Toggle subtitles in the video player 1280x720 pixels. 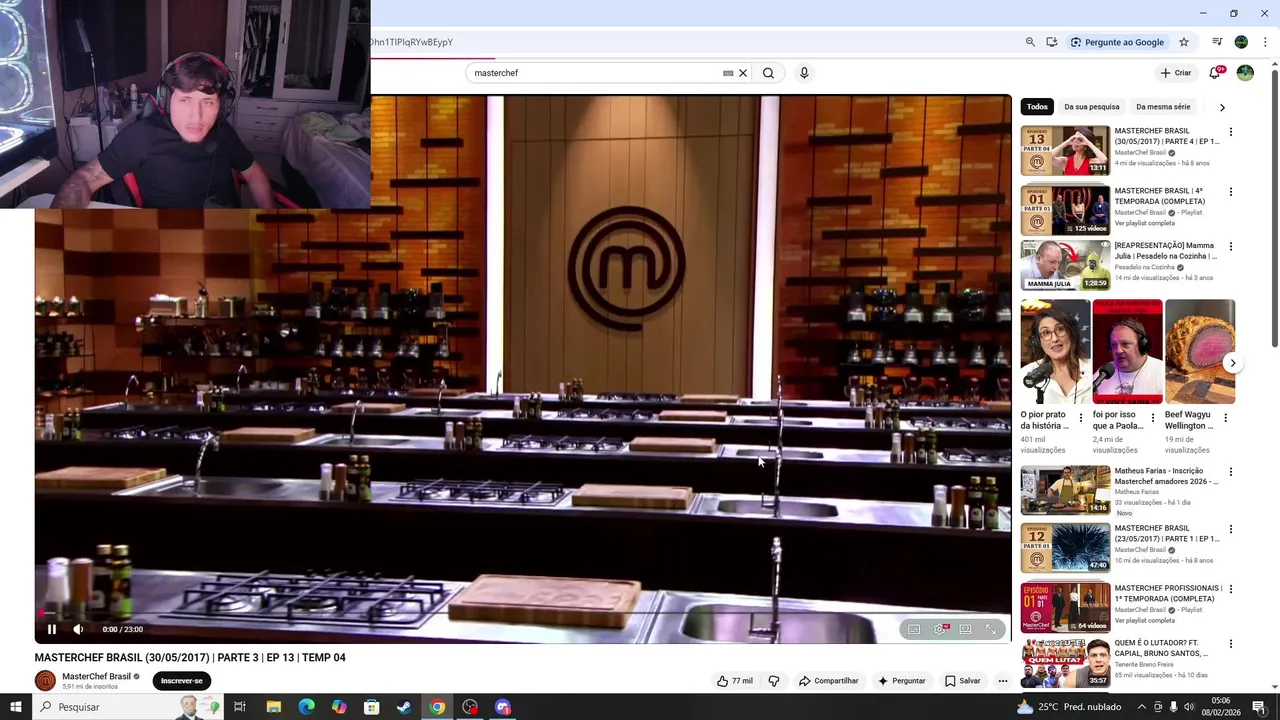tap(914, 629)
